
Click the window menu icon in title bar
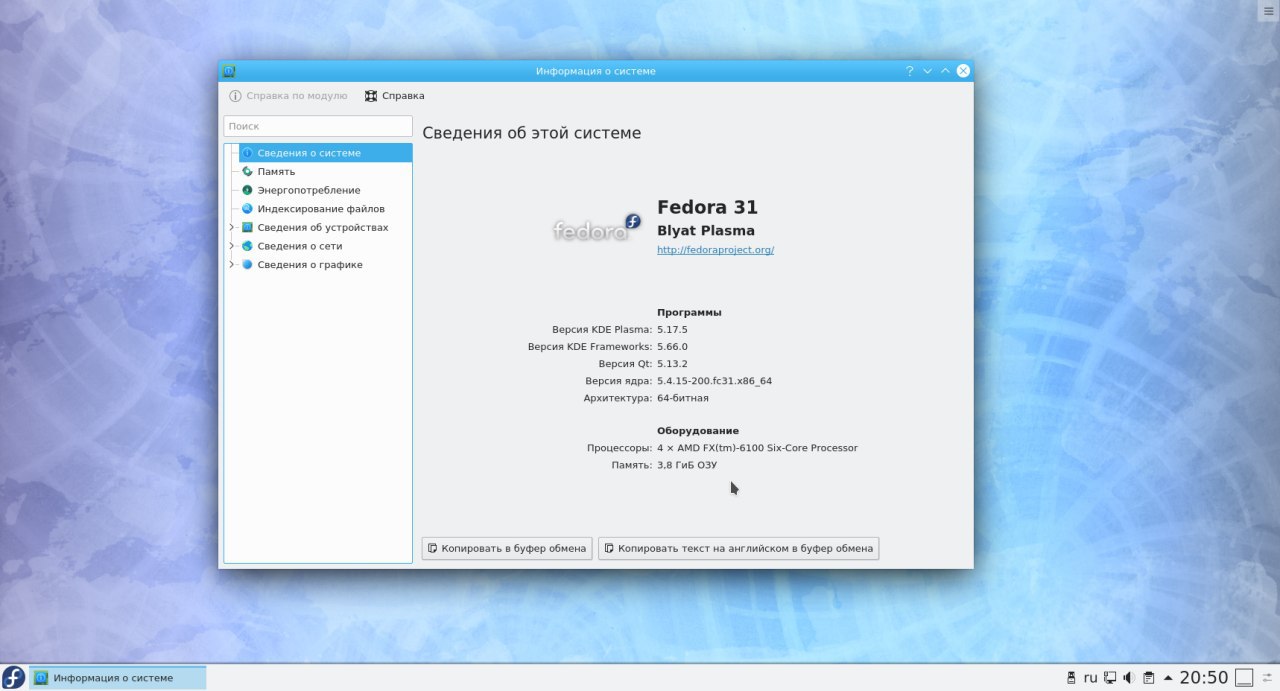point(229,71)
